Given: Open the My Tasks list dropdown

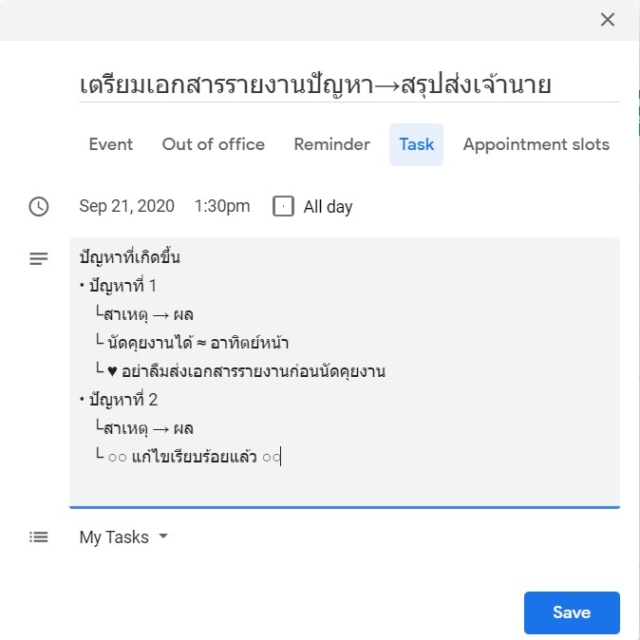Looking at the screenshot, I should 124,537.
